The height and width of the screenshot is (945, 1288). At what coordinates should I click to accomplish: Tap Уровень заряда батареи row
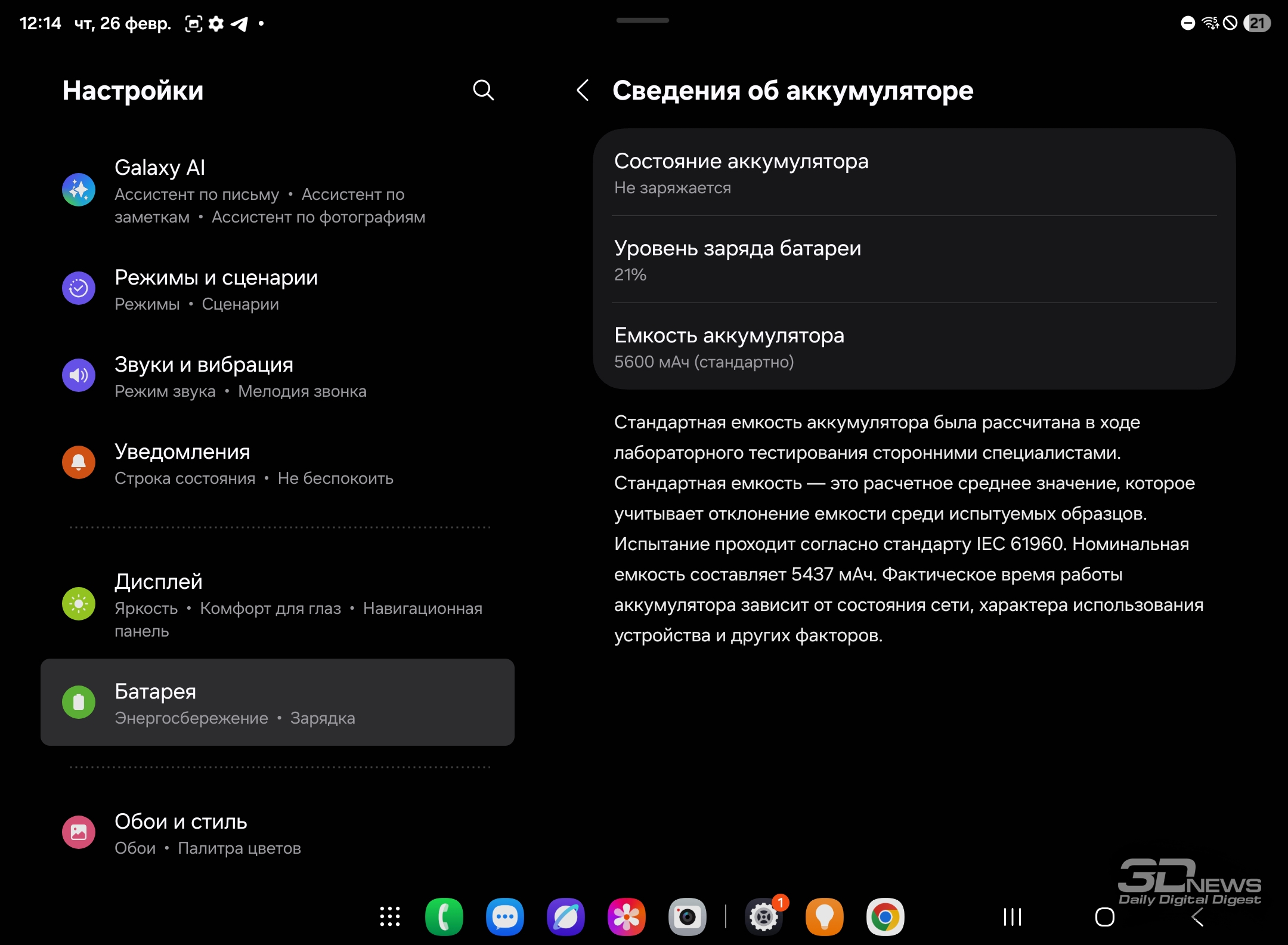pos(914,260)
